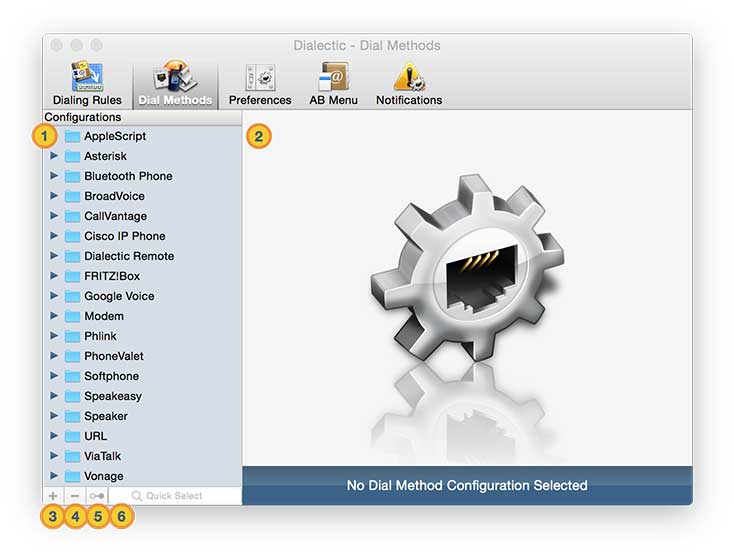Click the Softphone folder icon
The height and width of the screenshot is (555, 734).
click(x=72, y=376)
